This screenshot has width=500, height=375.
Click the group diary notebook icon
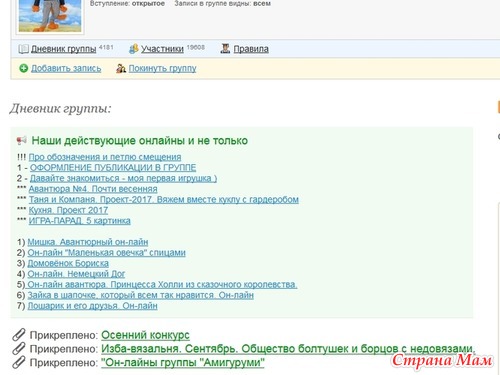coord(23,49)
